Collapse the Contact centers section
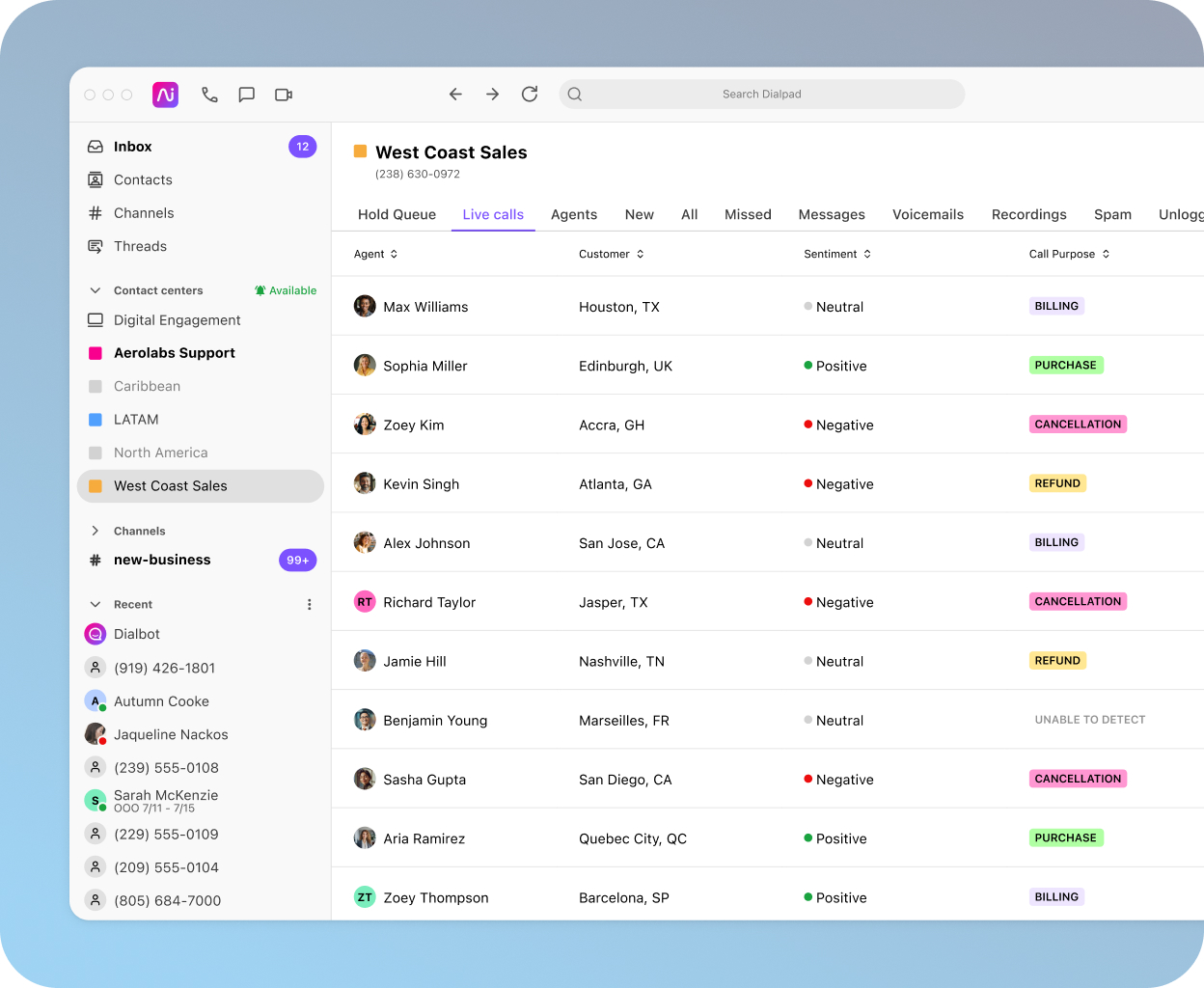The height and width of the screenshot is (988, 1204). [95, 289]
